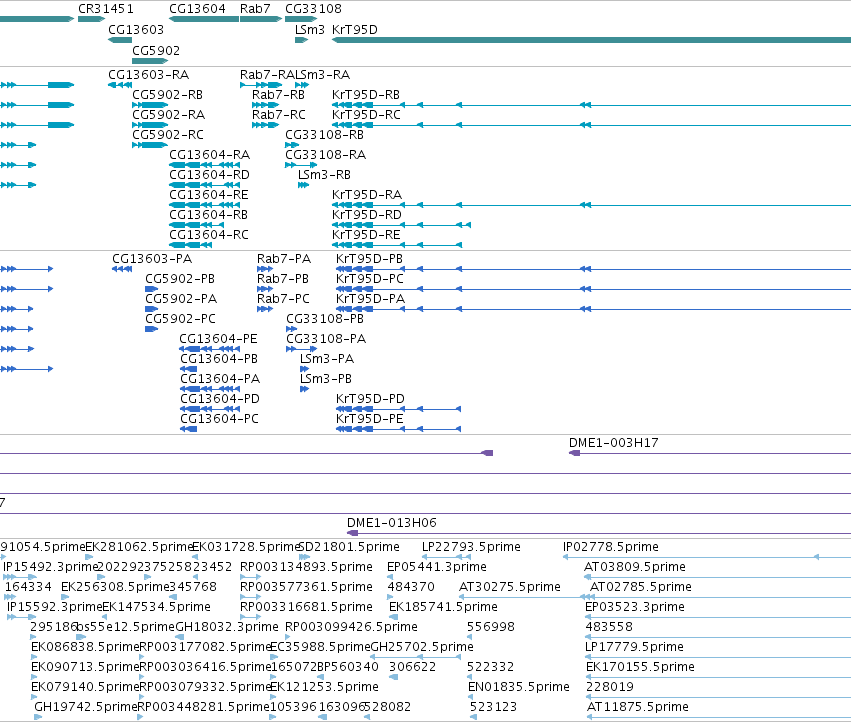The width and height of the screenshot is (851, 722).
Task: Select the LSm3-RB transcript
Action: (324, 175)
